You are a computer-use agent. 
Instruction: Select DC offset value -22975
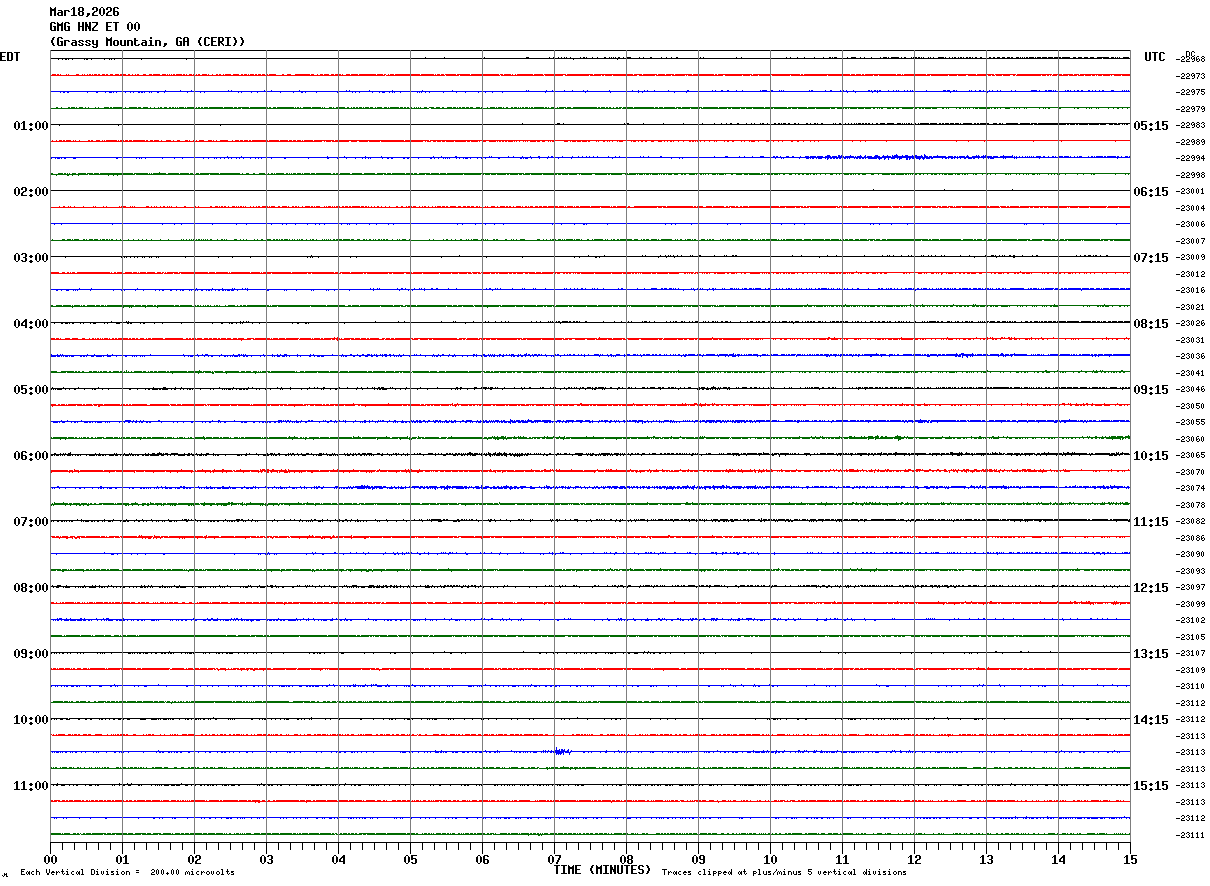1190,92
